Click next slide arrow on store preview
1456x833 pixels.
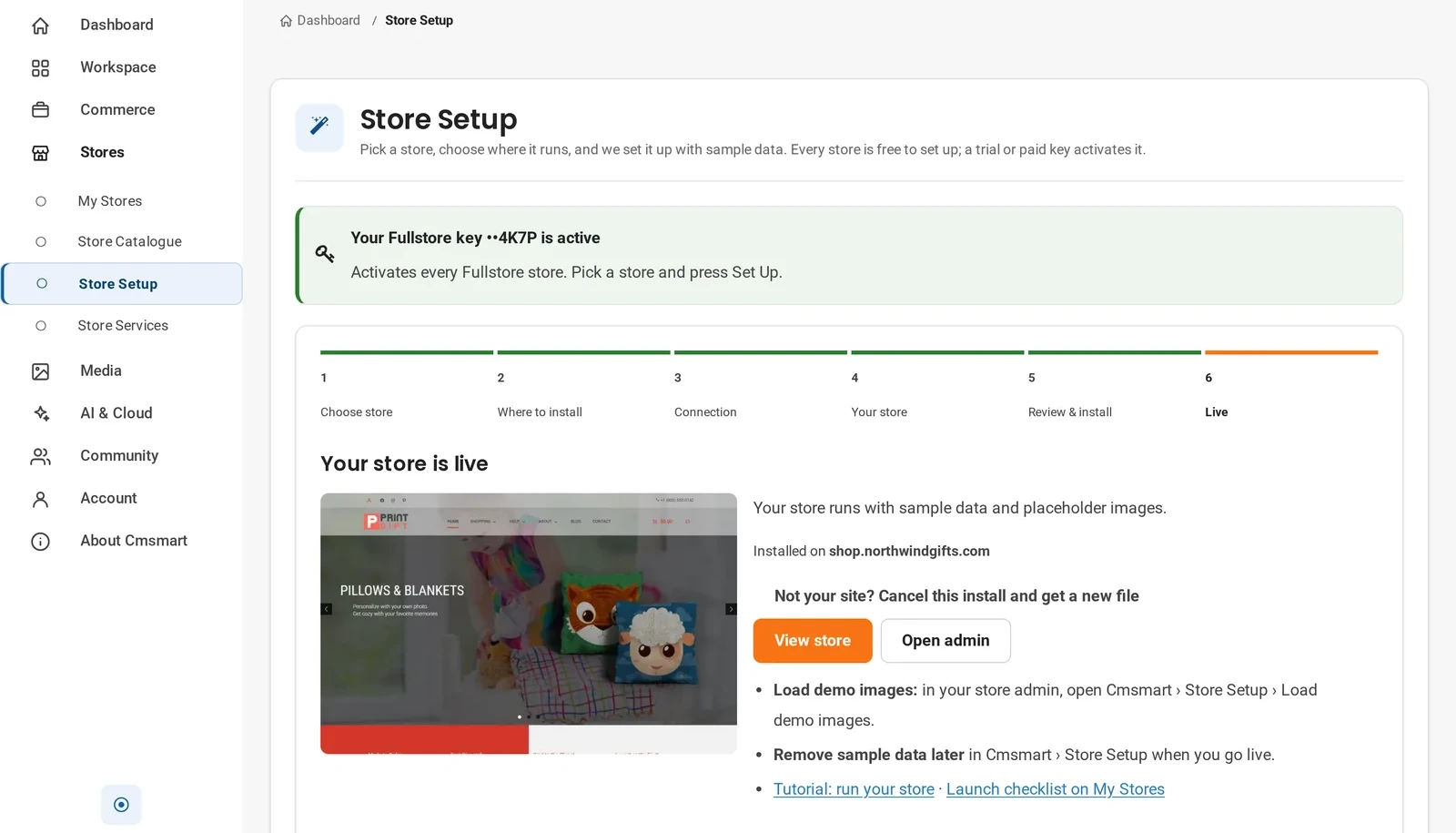(x=731, y=609)
